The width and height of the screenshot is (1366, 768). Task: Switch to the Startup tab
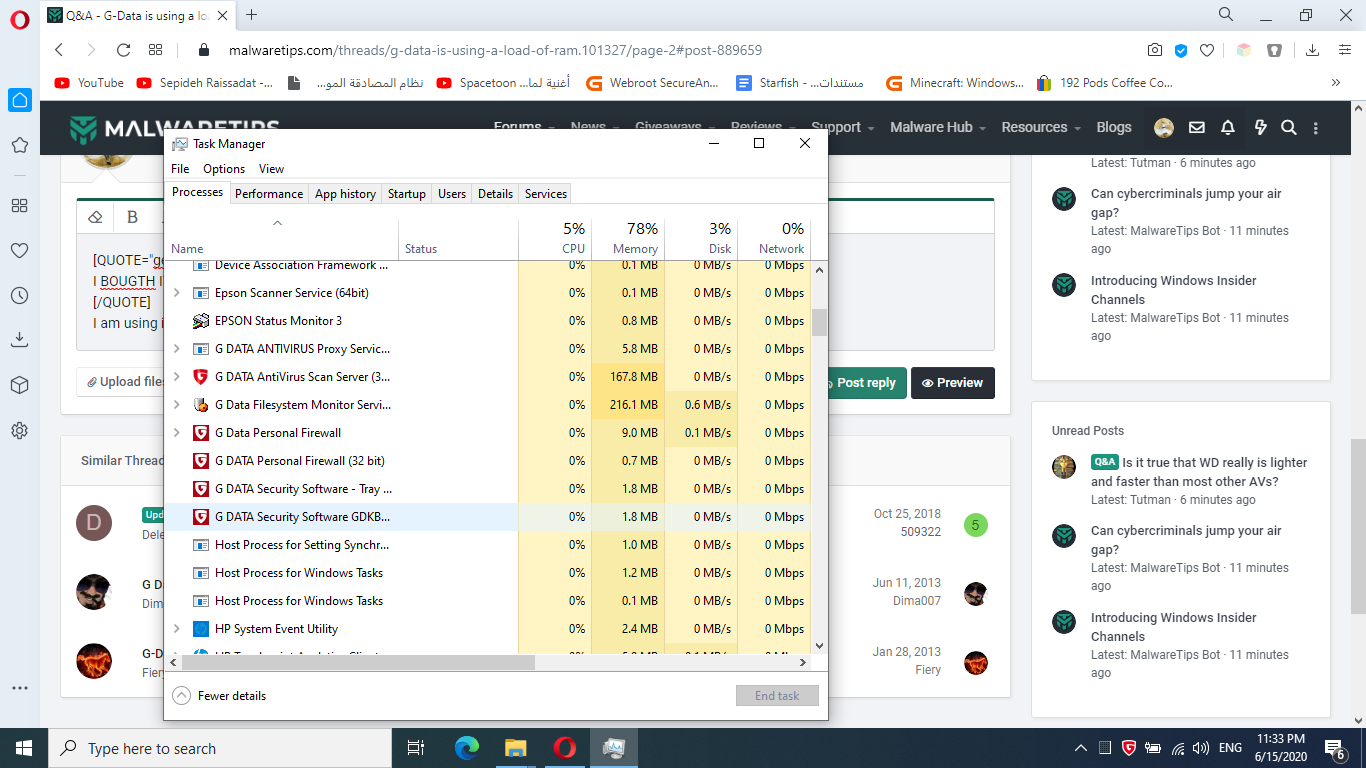coord(406,194)
